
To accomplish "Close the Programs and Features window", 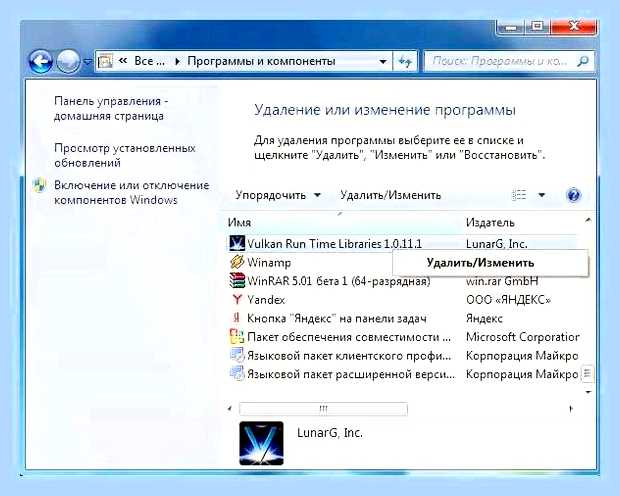I will click(x=574, y=27).
